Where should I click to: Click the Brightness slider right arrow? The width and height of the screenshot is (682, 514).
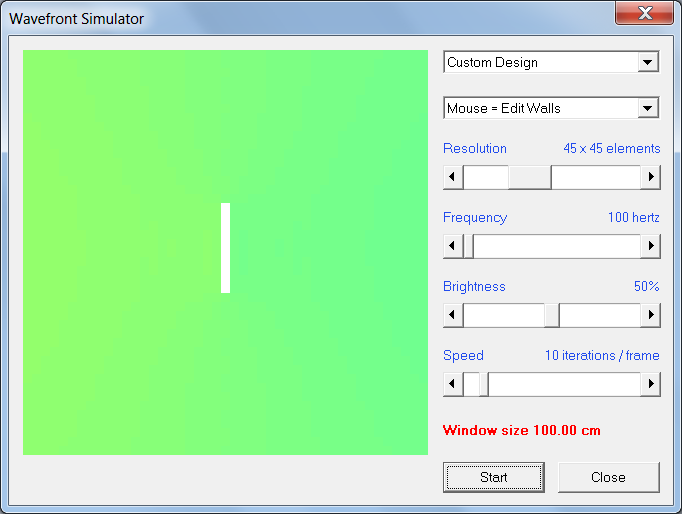point(651,315)
